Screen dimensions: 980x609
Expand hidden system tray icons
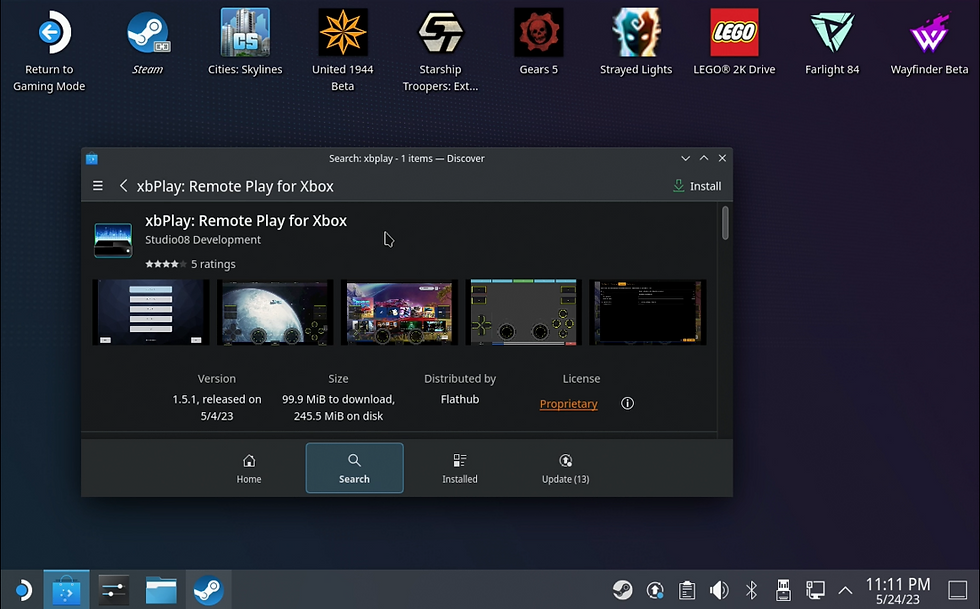click(x=845, y=590)
